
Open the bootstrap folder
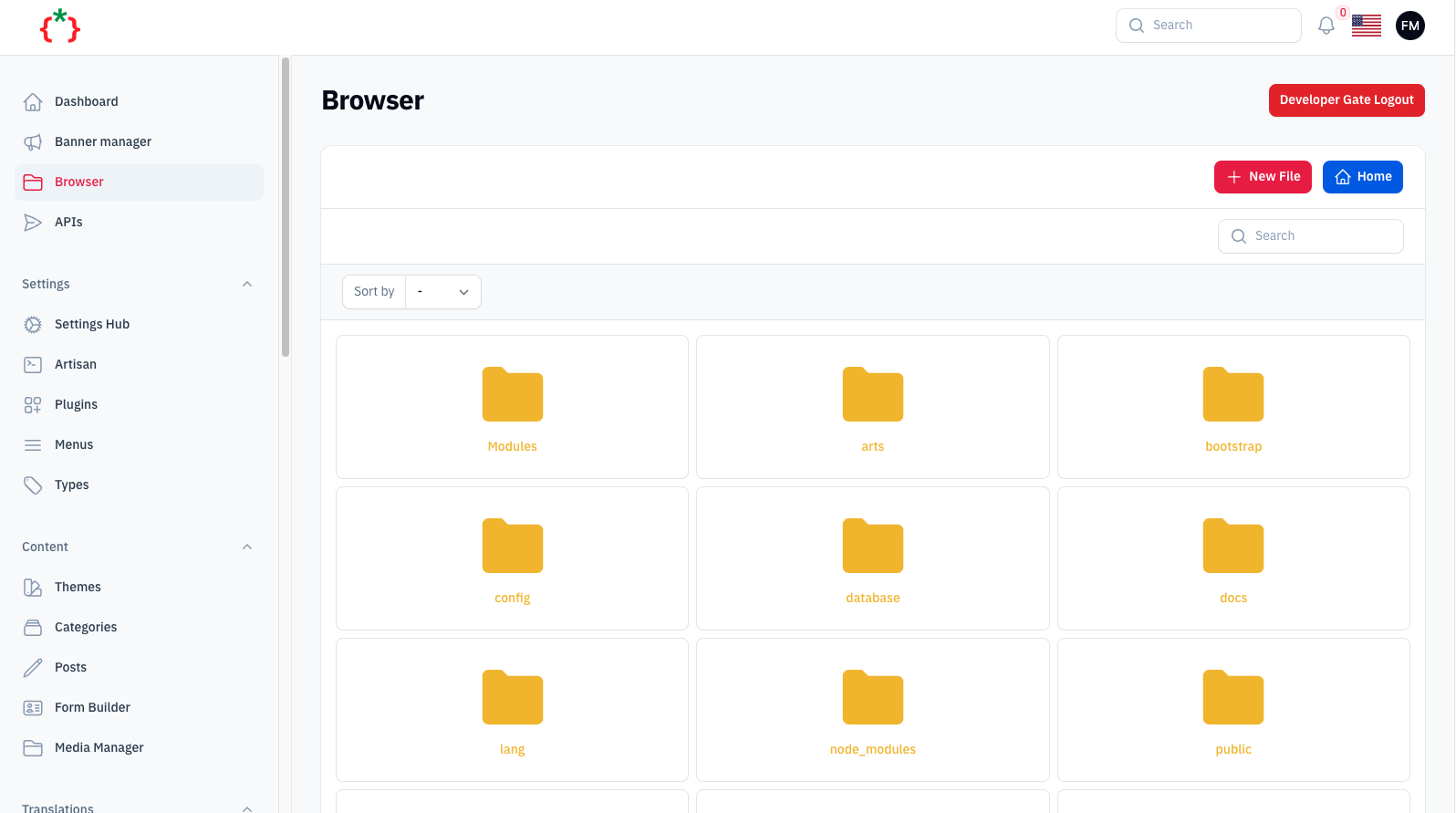(x=1232, y=407)
